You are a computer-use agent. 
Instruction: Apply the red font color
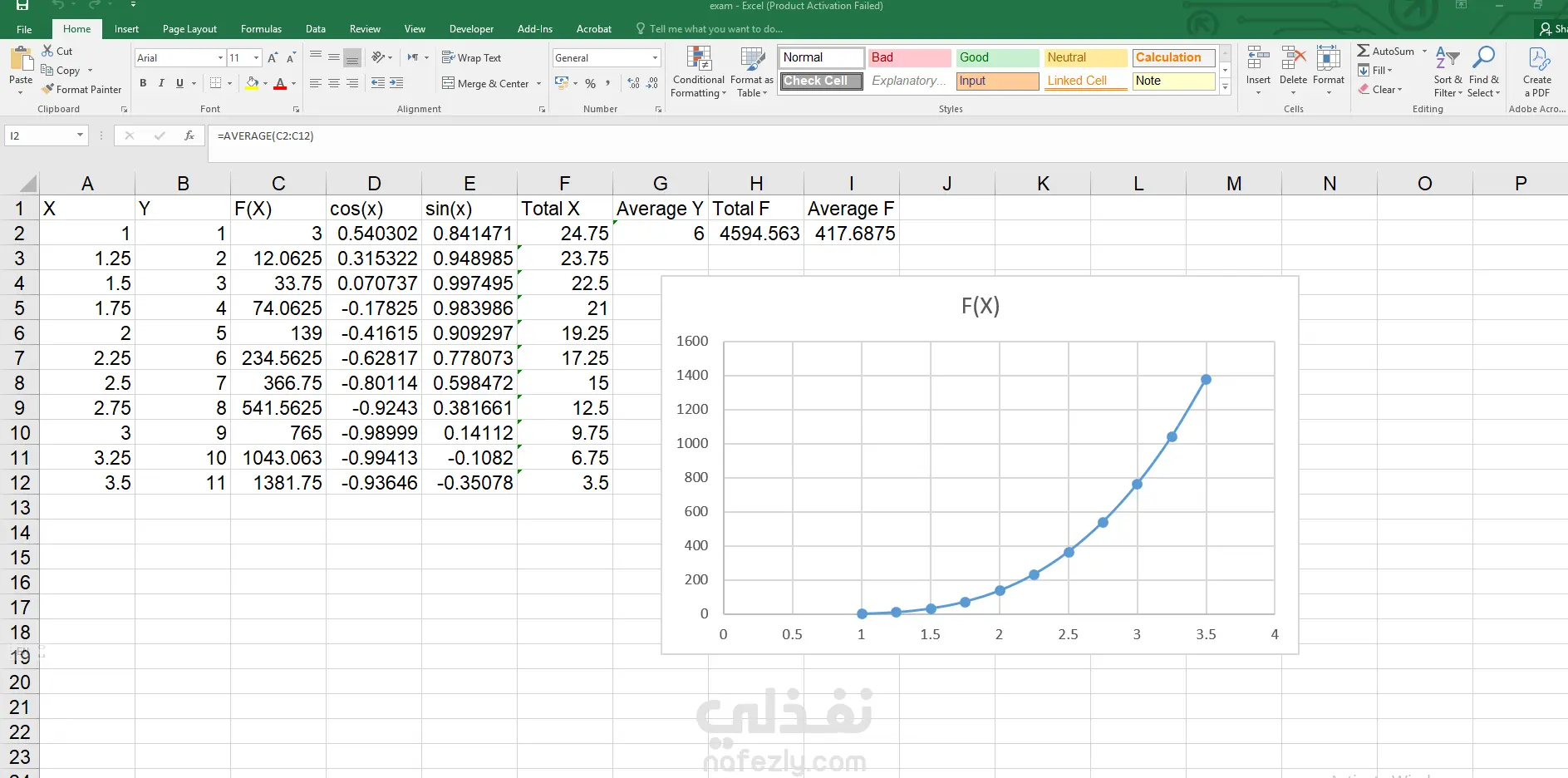coord(280,83)
